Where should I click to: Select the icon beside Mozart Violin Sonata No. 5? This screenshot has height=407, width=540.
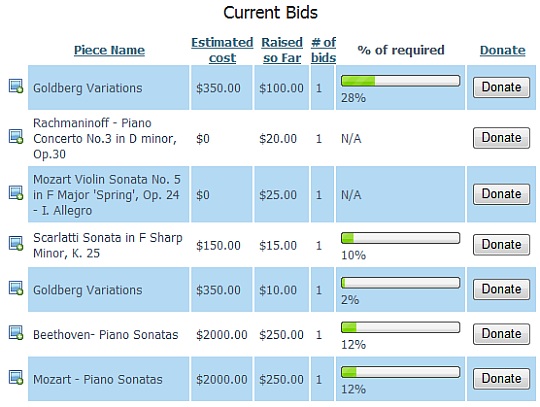pyautogui.click(x=16, y=193)
